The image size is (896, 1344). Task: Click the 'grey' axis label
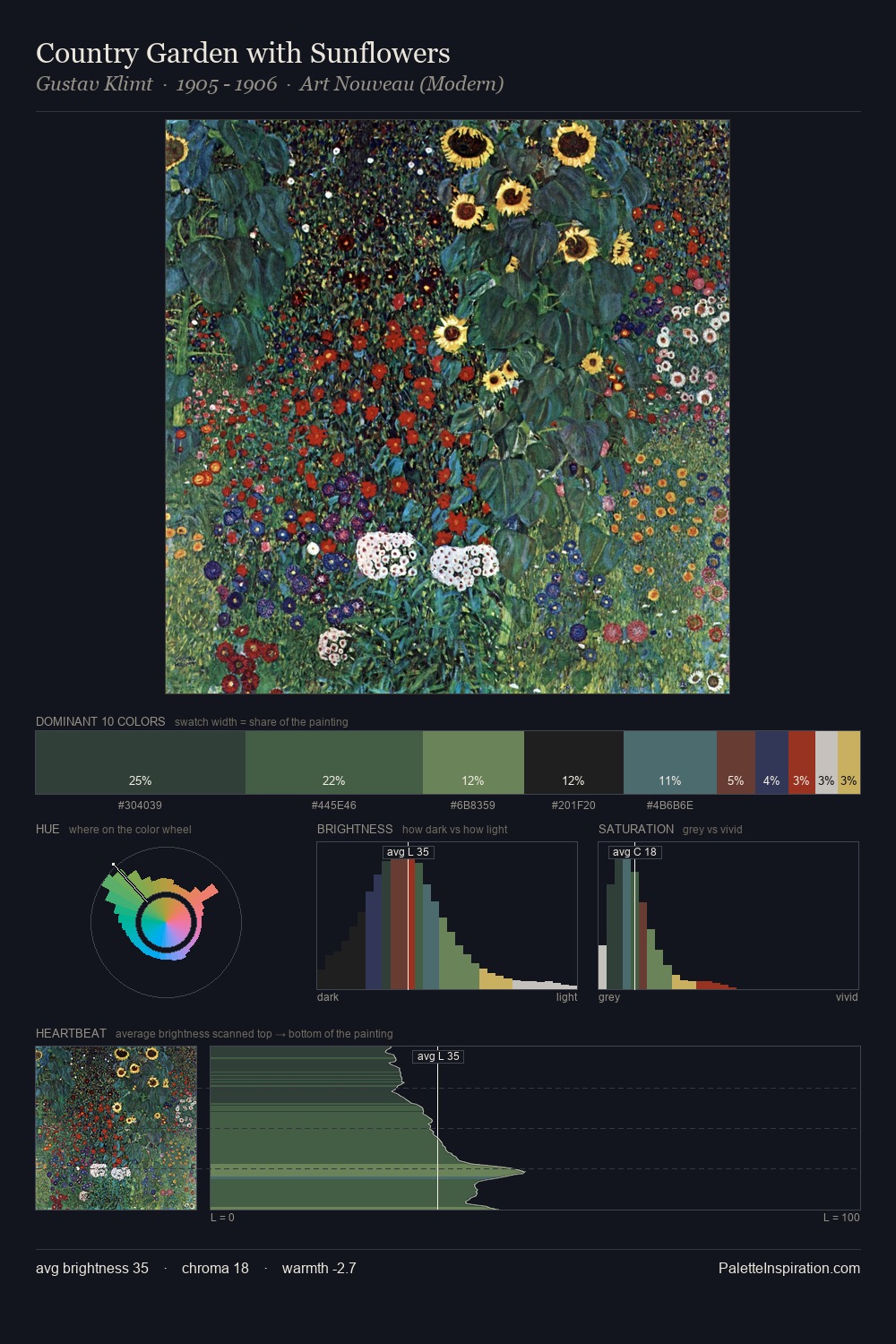[609, 997]
